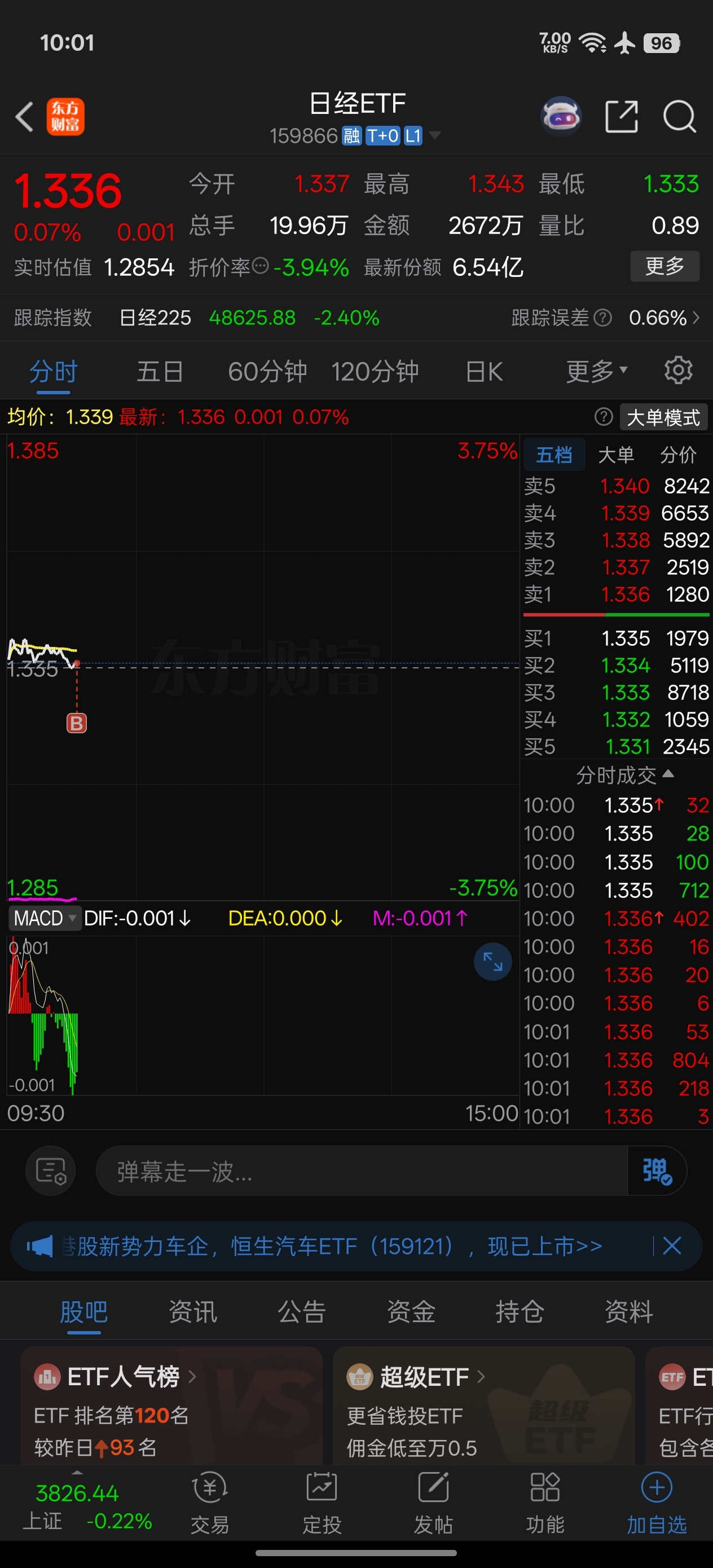Switch to 五日 chart tab
The image size is (713, 1568).
[x=160, y=371]
